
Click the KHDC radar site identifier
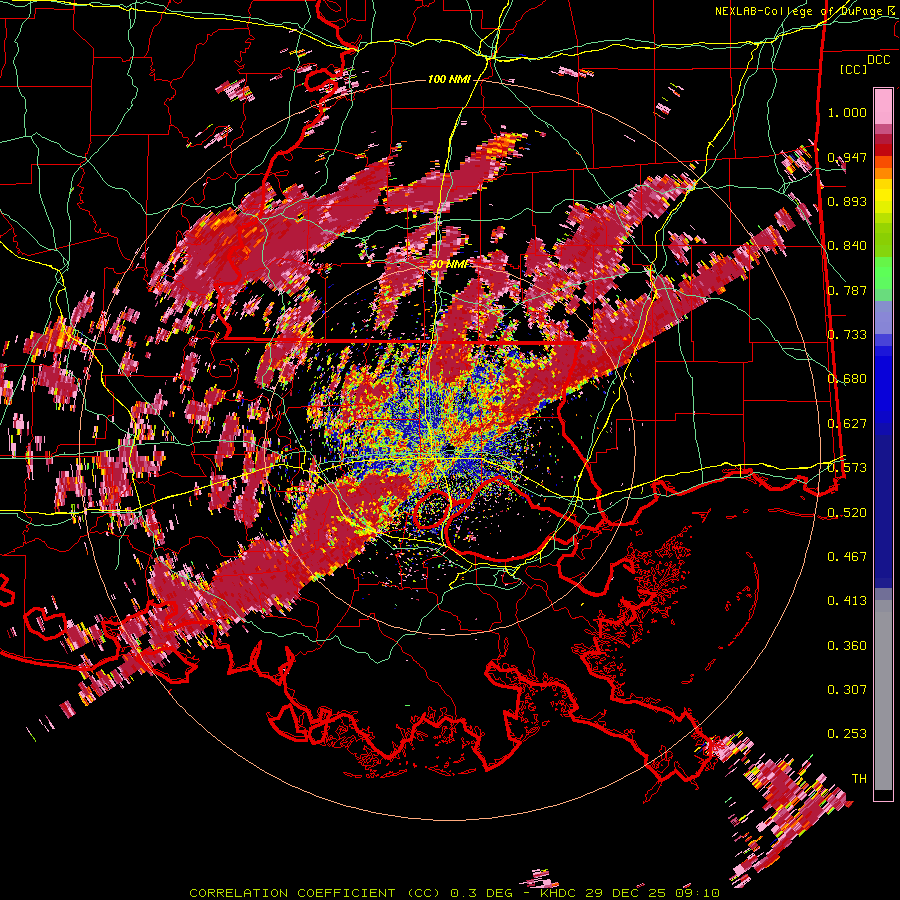click(560, 893)
